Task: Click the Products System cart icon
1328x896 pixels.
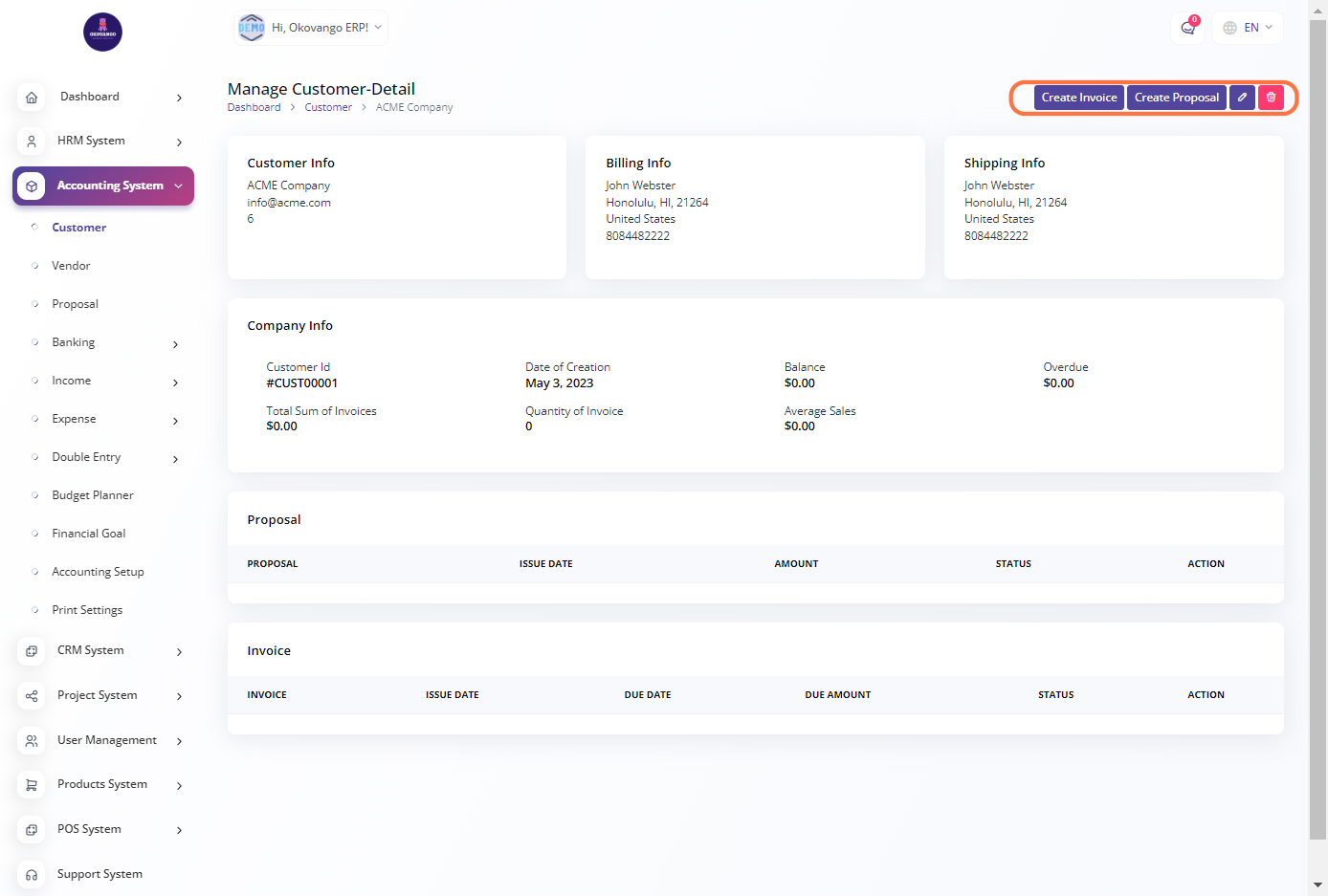Action: coord(32,785)
